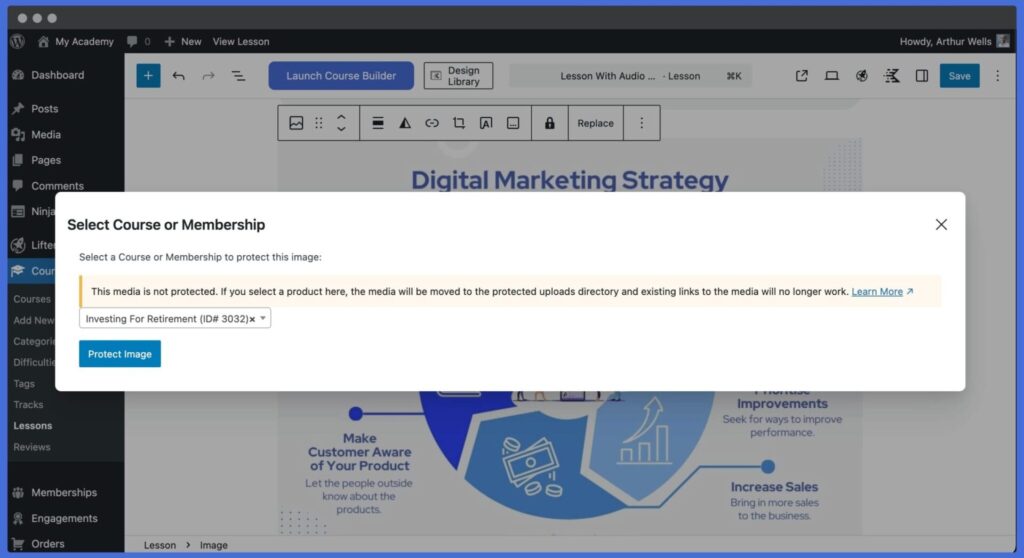Undo the last editor change

point(178,76)
